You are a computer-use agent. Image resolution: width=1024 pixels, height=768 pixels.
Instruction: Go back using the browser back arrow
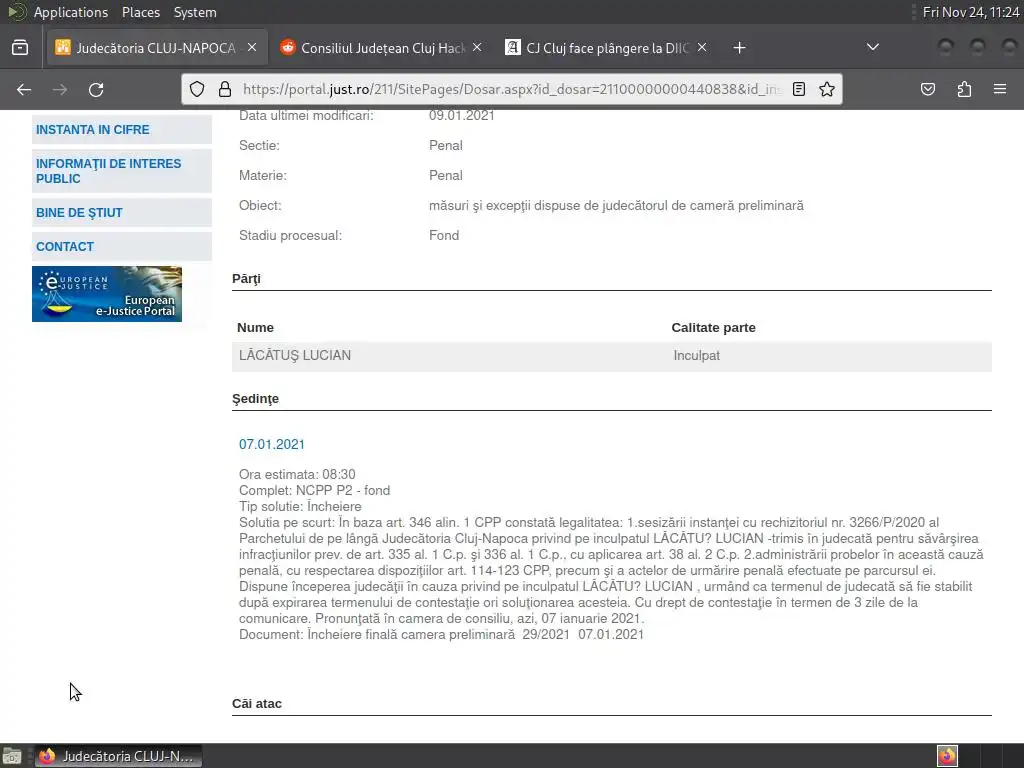24,89
